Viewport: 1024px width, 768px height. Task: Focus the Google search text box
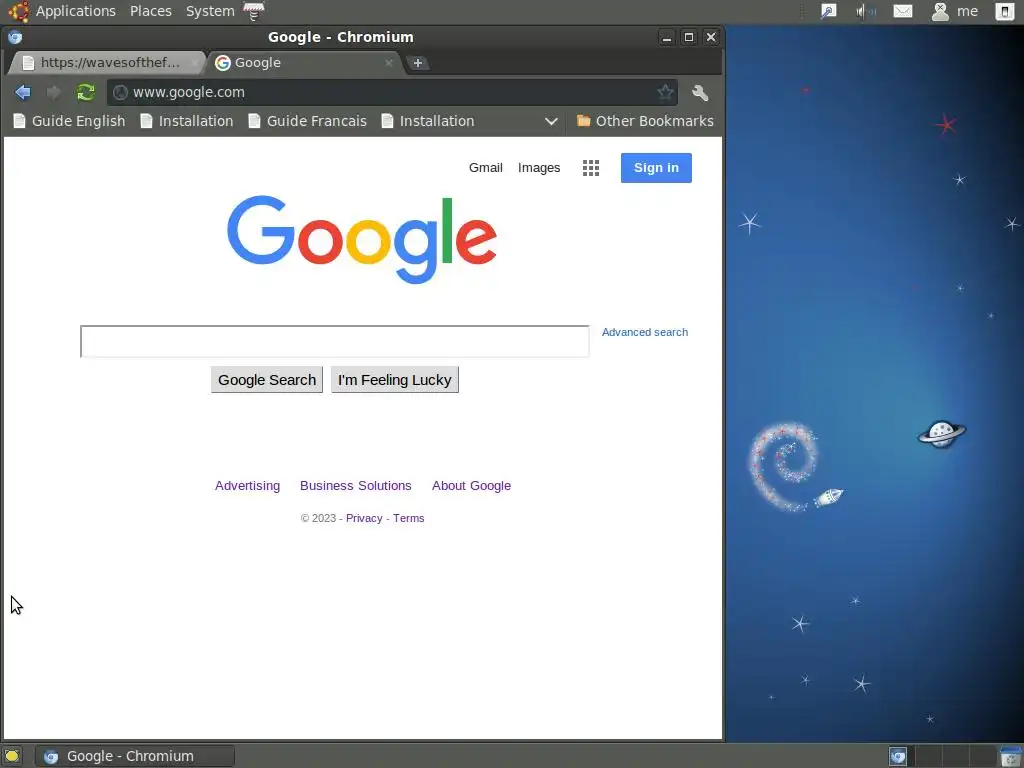click(x=334, y=342)
